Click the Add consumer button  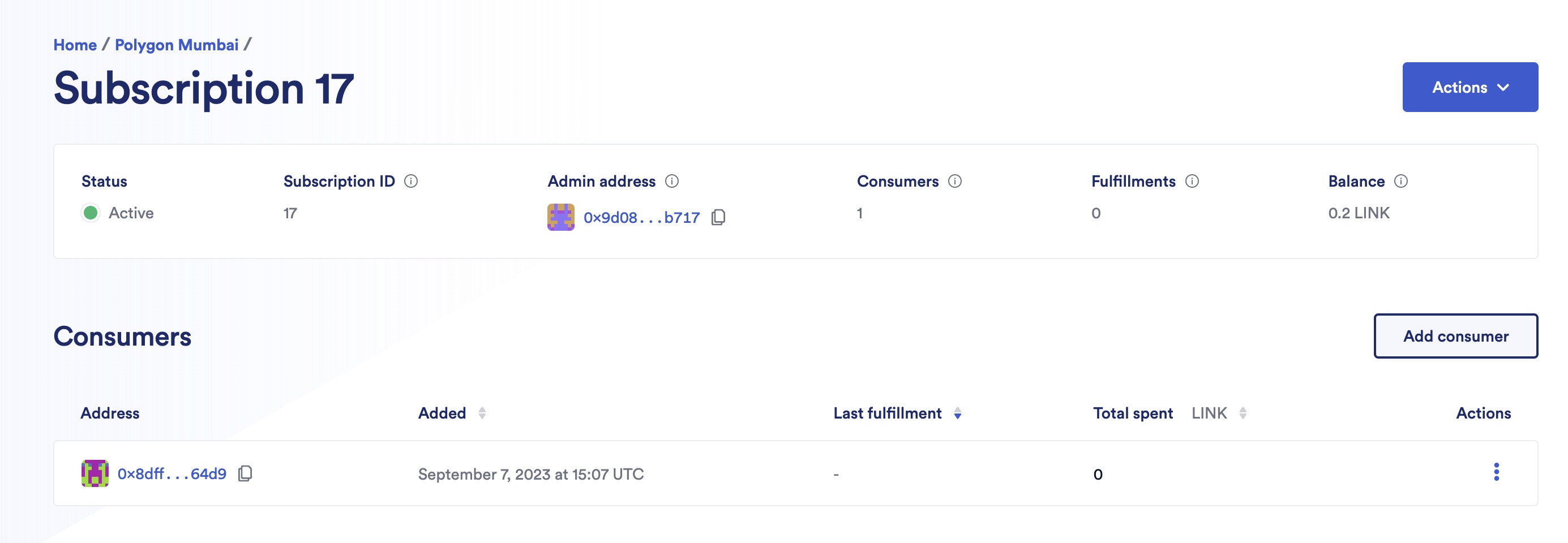point(1456,335)
